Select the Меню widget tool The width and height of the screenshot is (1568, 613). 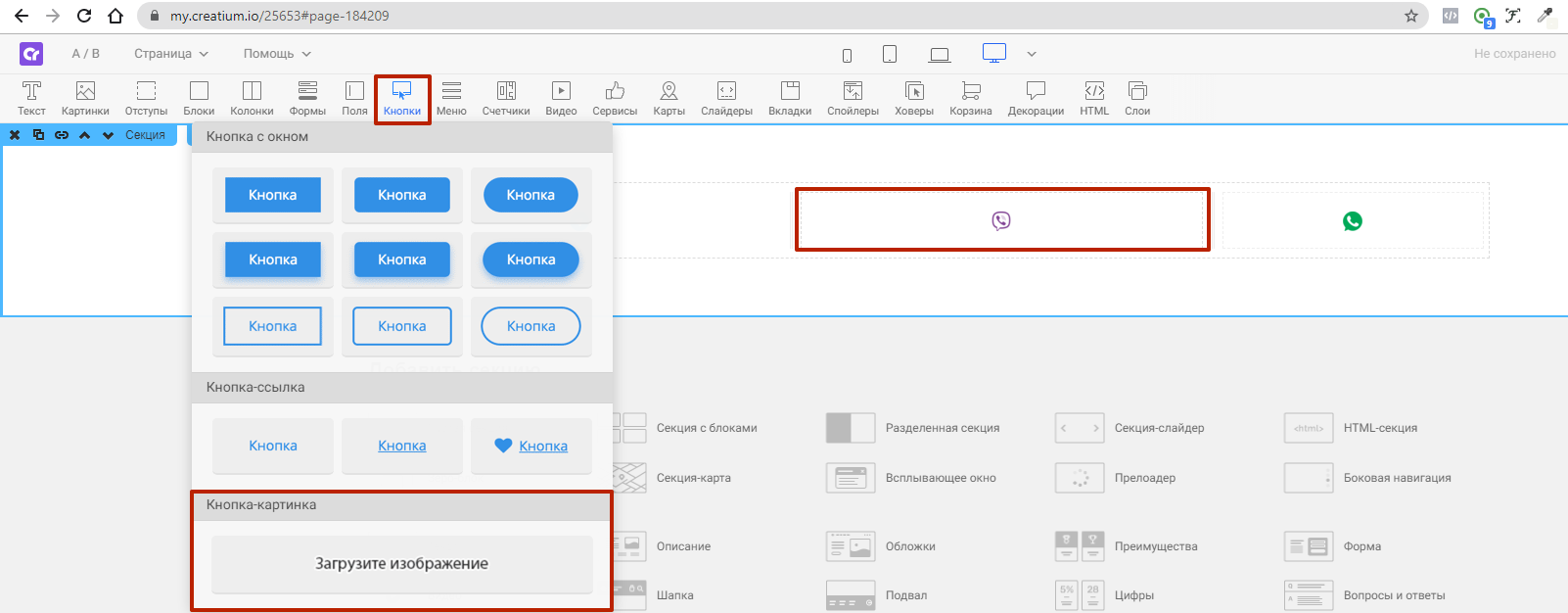pos(451,99)
